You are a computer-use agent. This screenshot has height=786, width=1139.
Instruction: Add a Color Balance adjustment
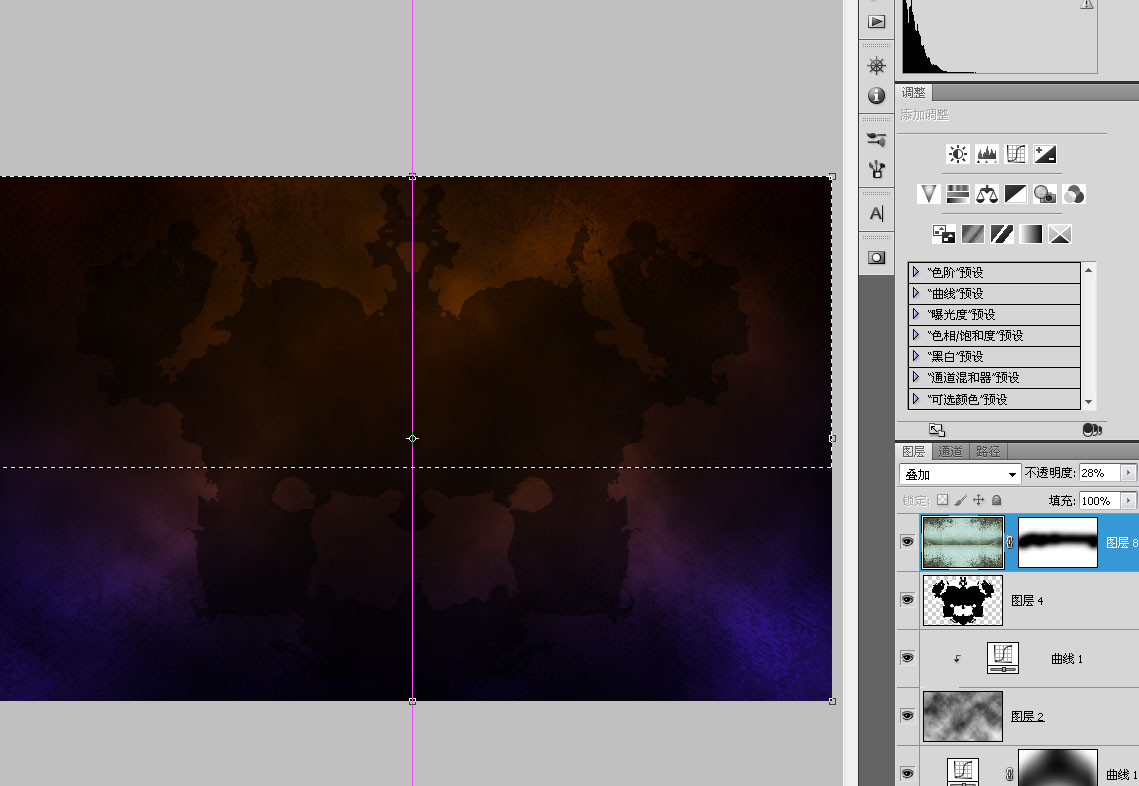coord(986,194)
